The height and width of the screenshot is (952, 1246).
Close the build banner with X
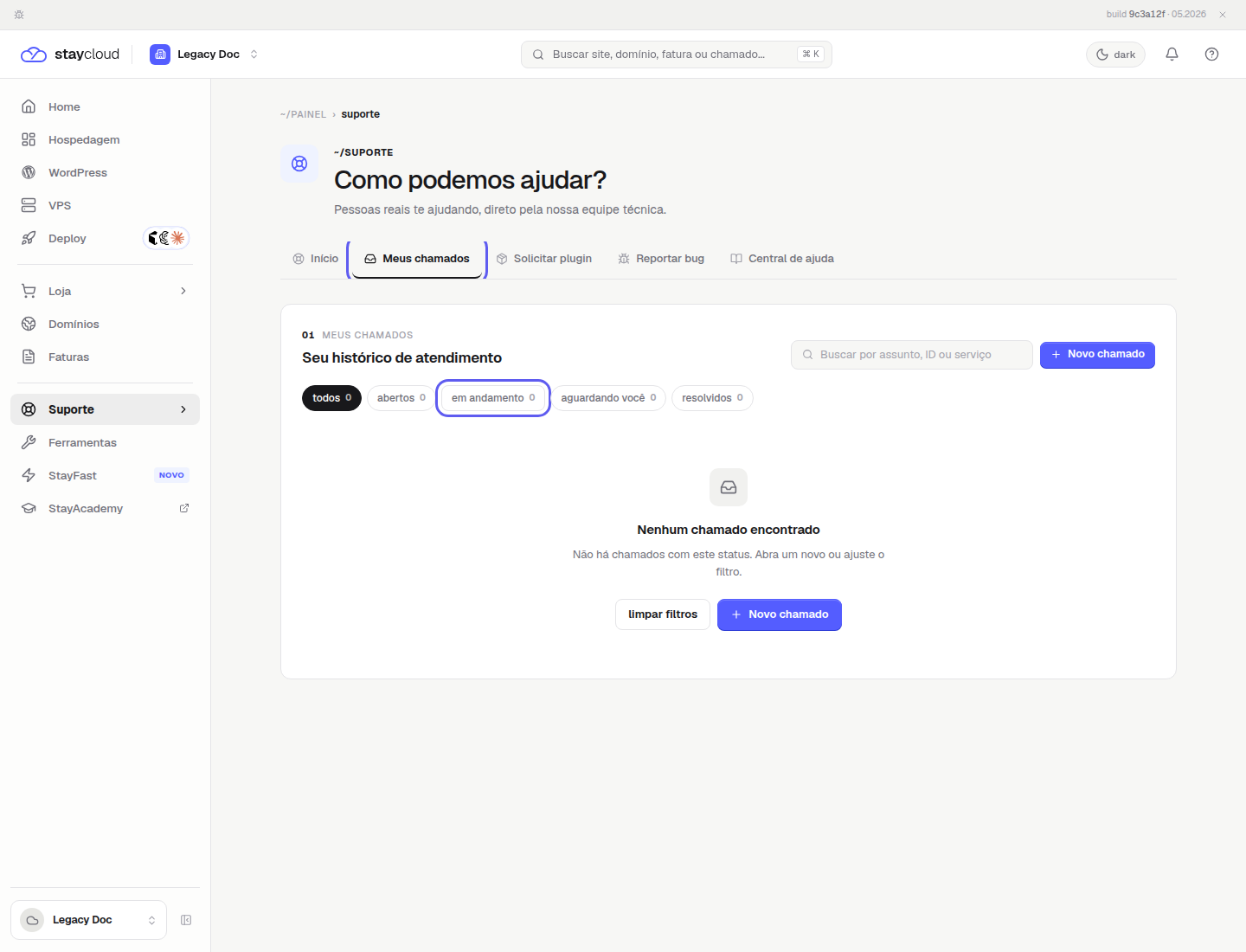(1223, 15)
